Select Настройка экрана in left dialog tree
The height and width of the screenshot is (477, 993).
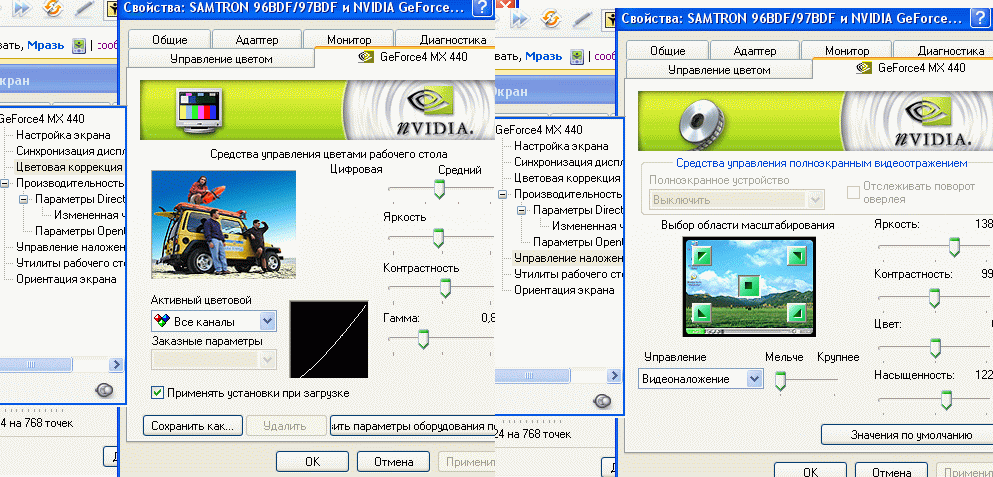[63, 135]
